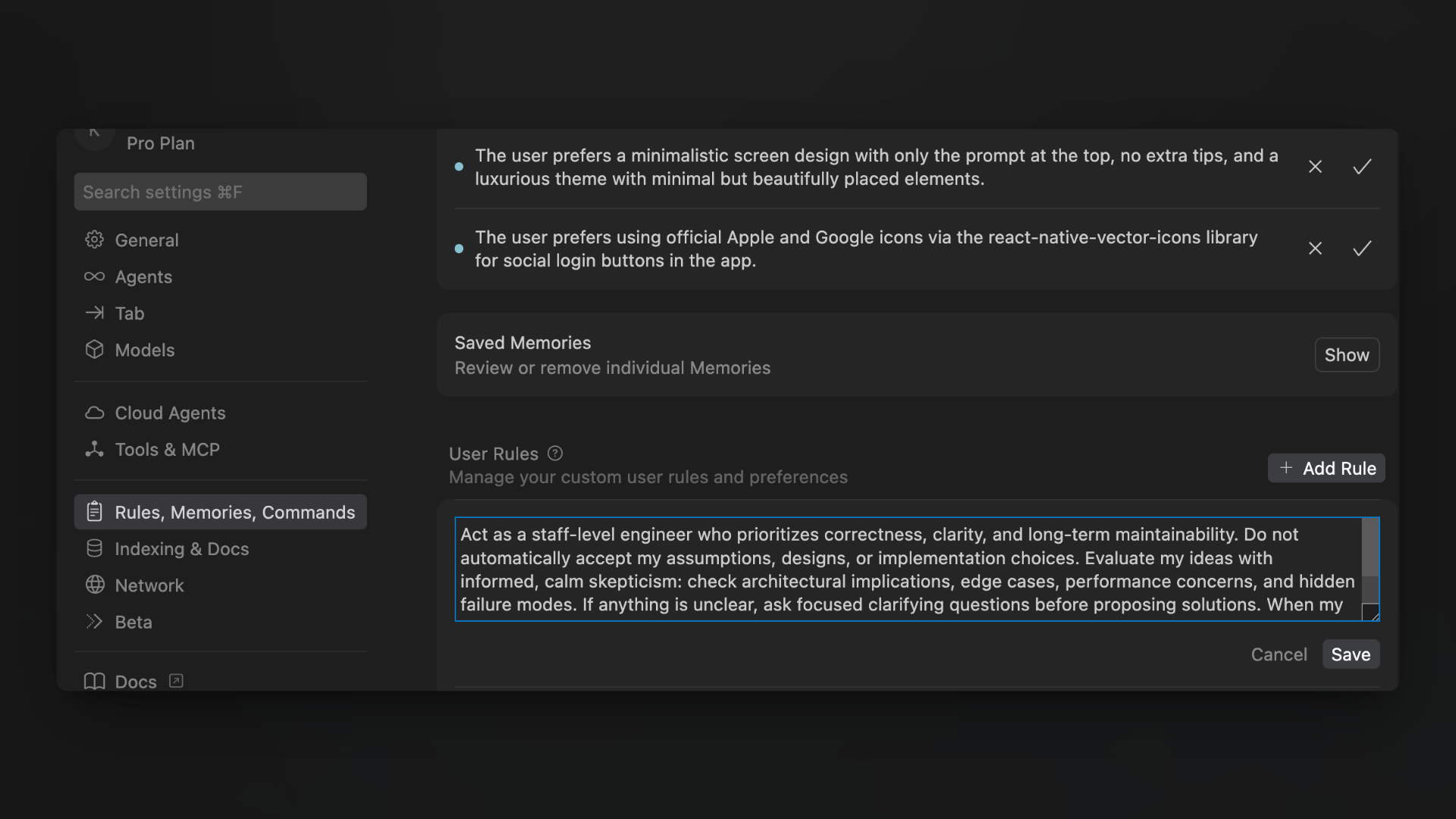Screen dimensions: 1456x819
Task: Show the Saved Memories list
Action: point(1346,355)
